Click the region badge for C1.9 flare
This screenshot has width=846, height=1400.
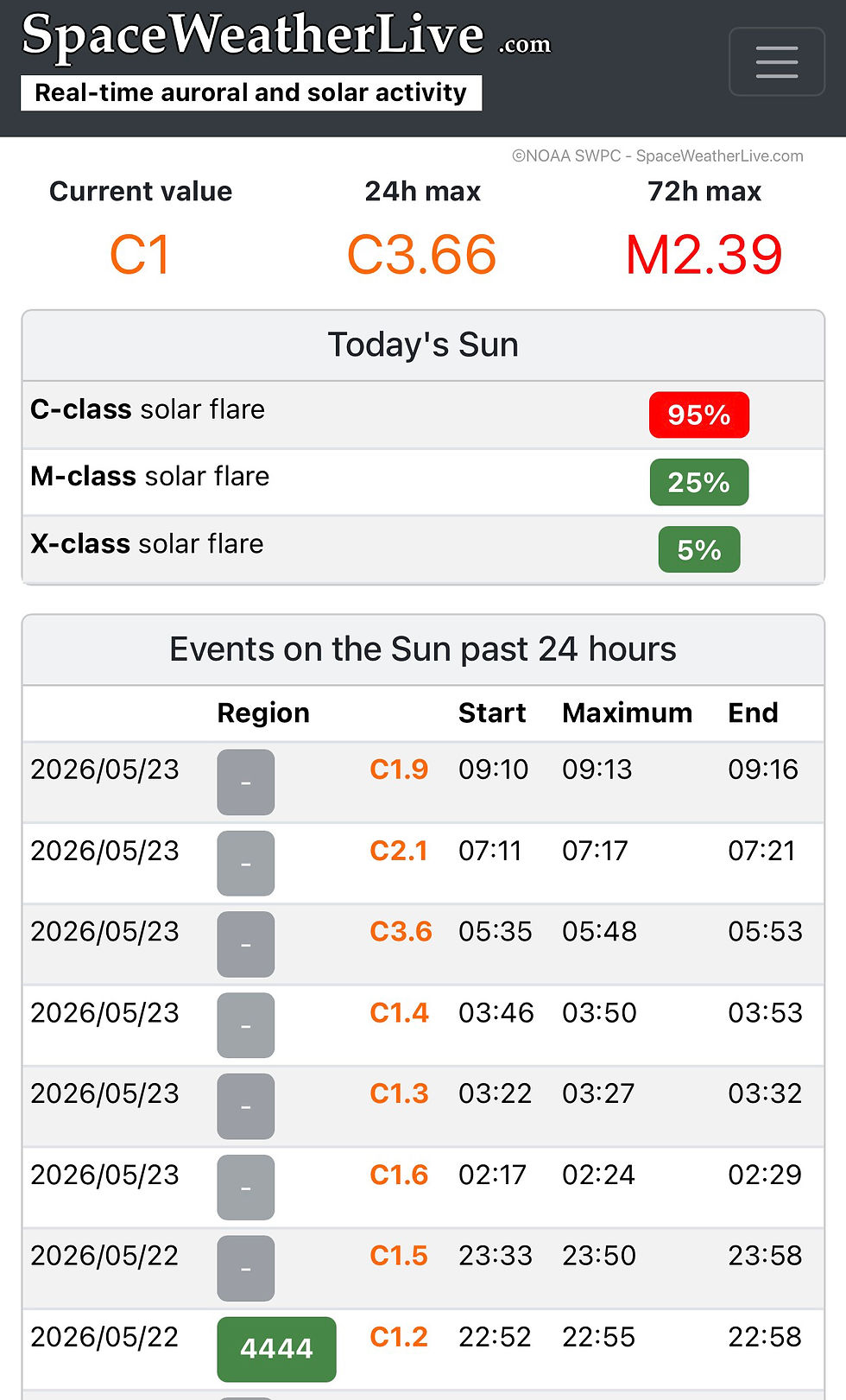coord(246,782)
